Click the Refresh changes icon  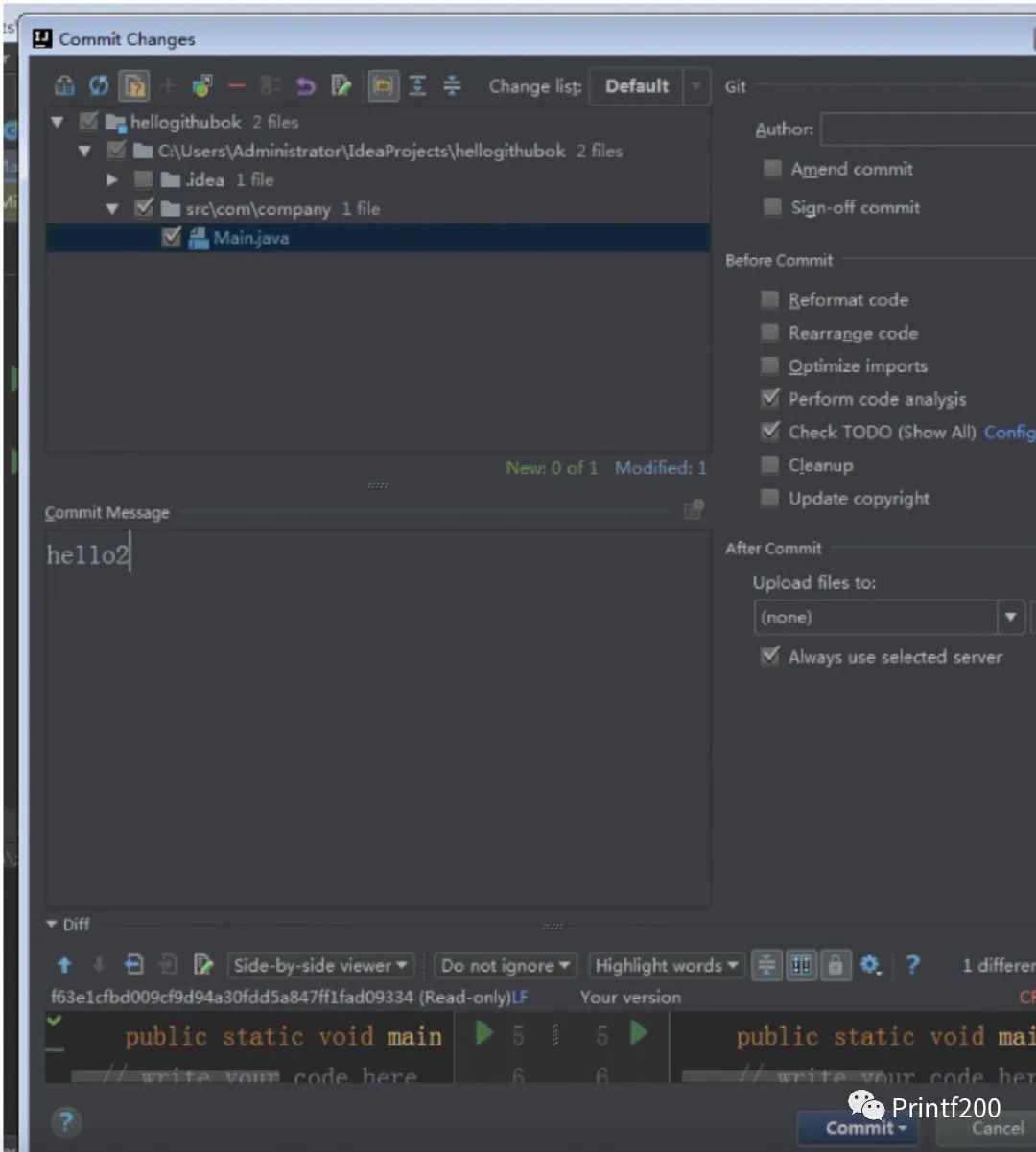(98, 86)
